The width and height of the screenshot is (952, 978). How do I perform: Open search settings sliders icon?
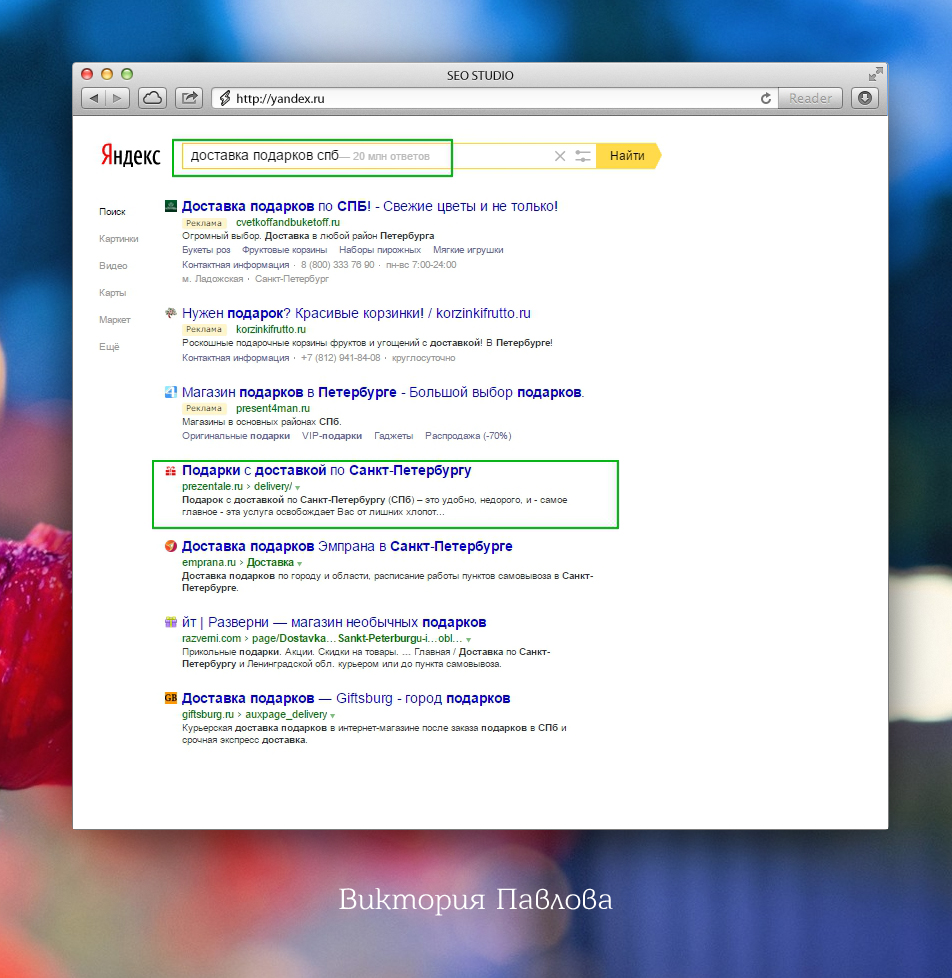(583, 156)
